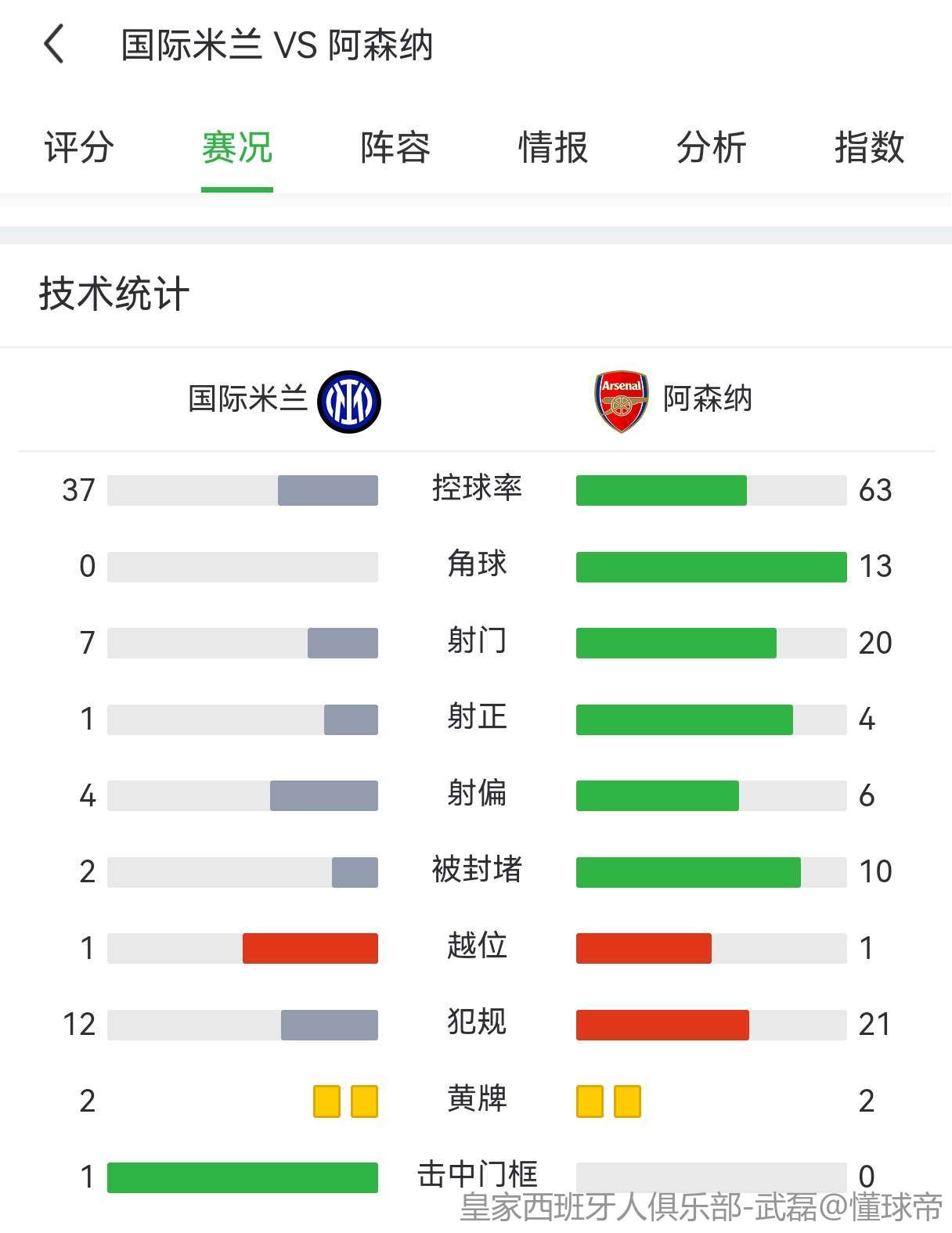Tap Arsenal's green 角球 corner bar
Screen dimensions: 952x1233
[x=712, y=567]
